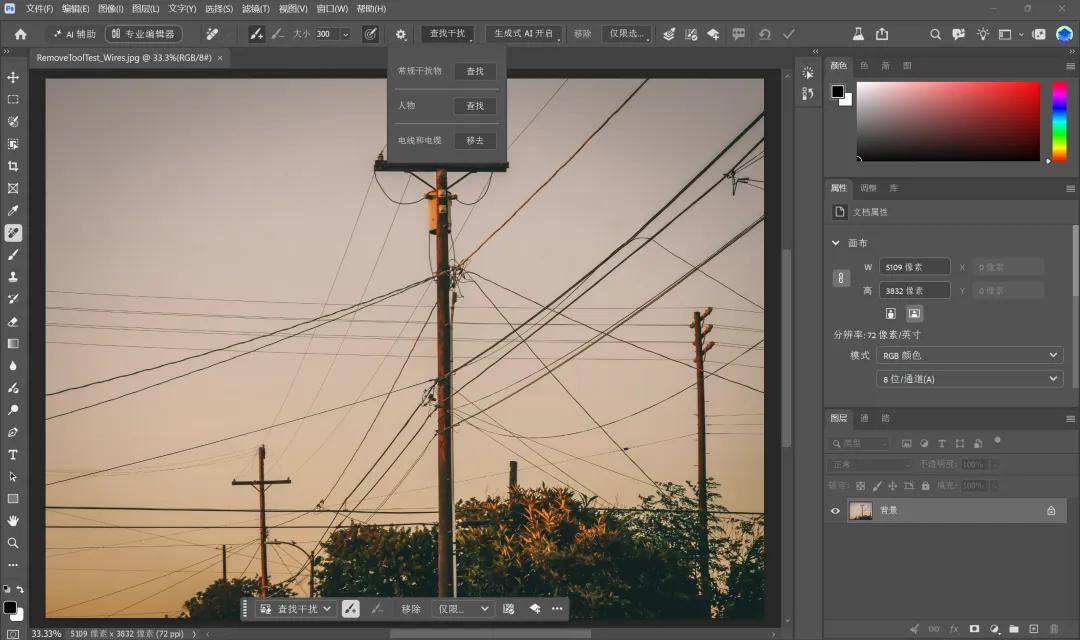The height and width of the screenshot is (640, 1080).
Task: Select the Hand tool
Action: pyautogui.click(x=13, y=521)
